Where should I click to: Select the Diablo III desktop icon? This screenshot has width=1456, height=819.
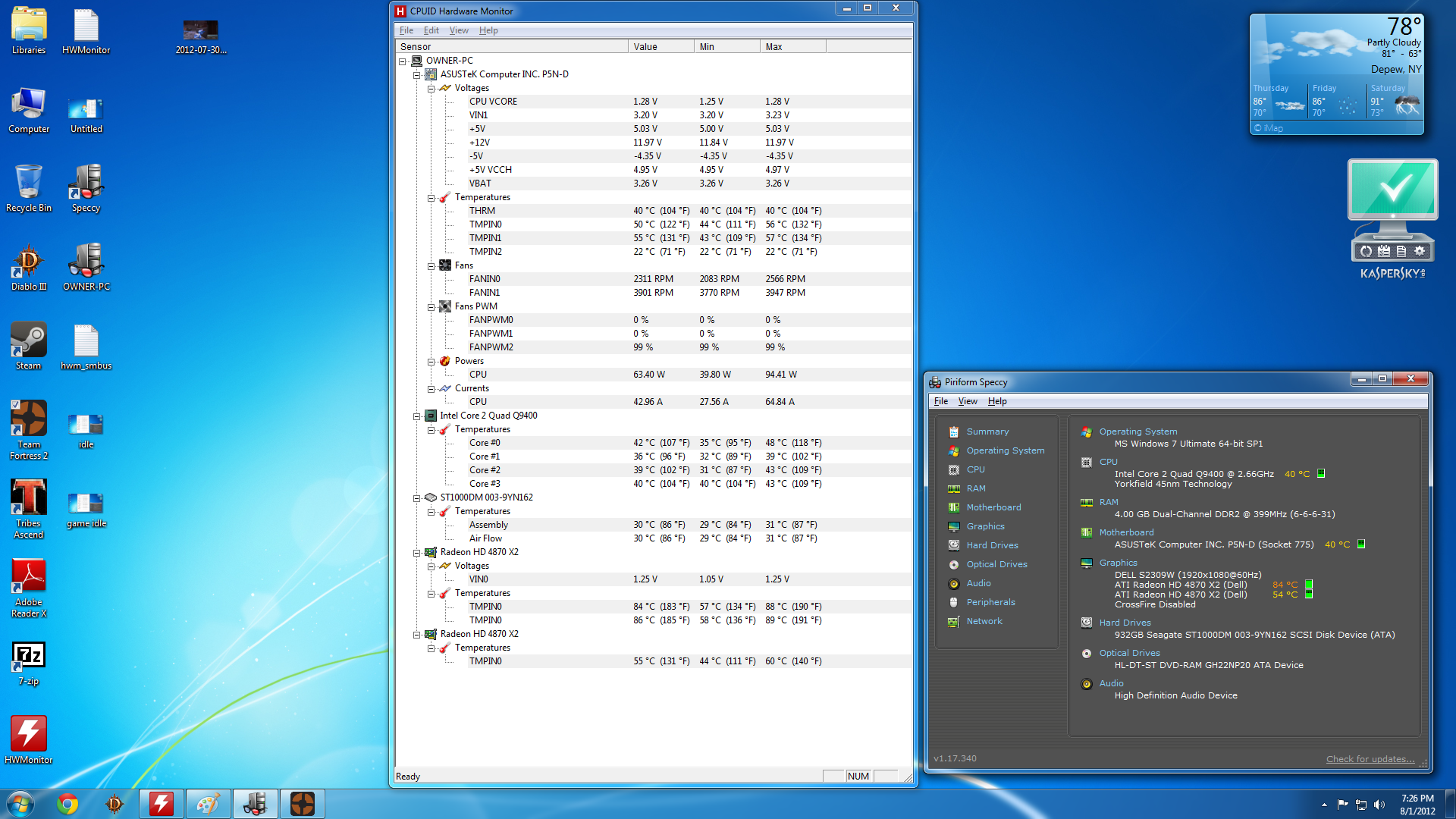pyautogui.click(x=29, y=268)
